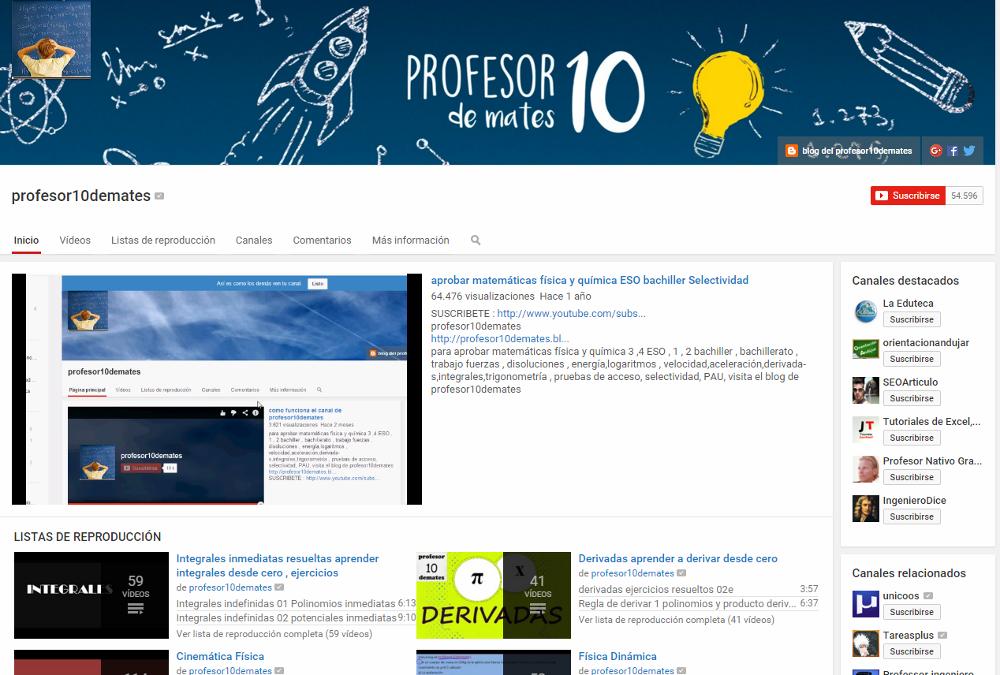Screen dimensions: 1000x675
Task: Click the unicoos channel avatar
Action: [x=865, y=604]
